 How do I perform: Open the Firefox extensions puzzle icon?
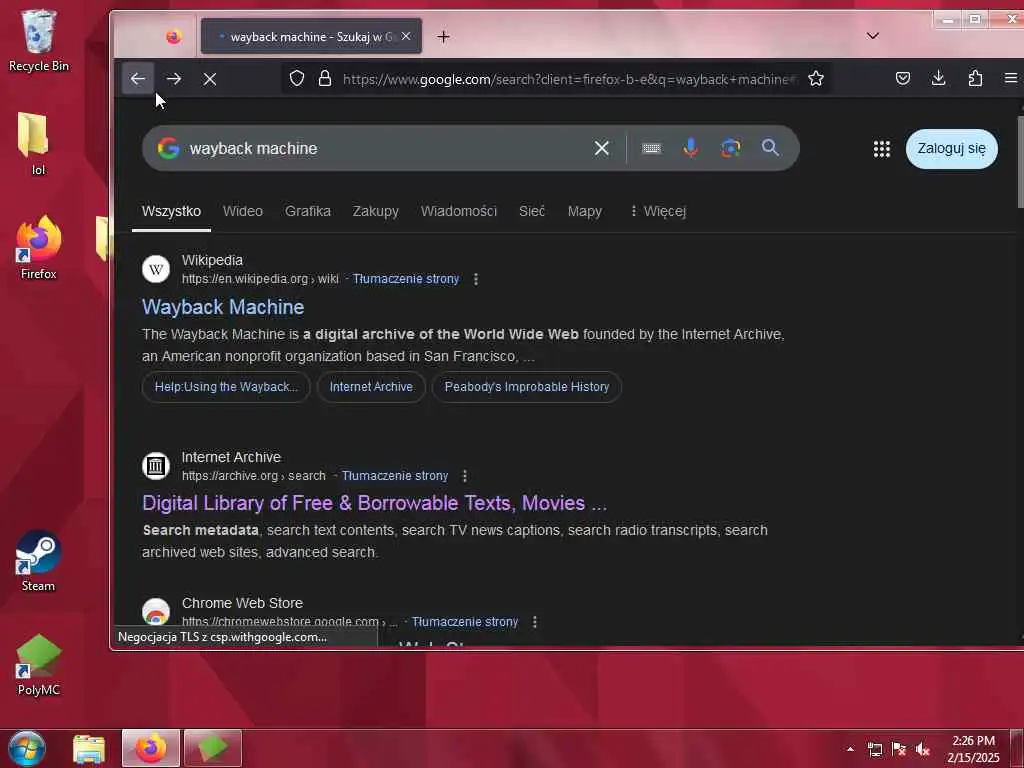click(x=975, y=79)
